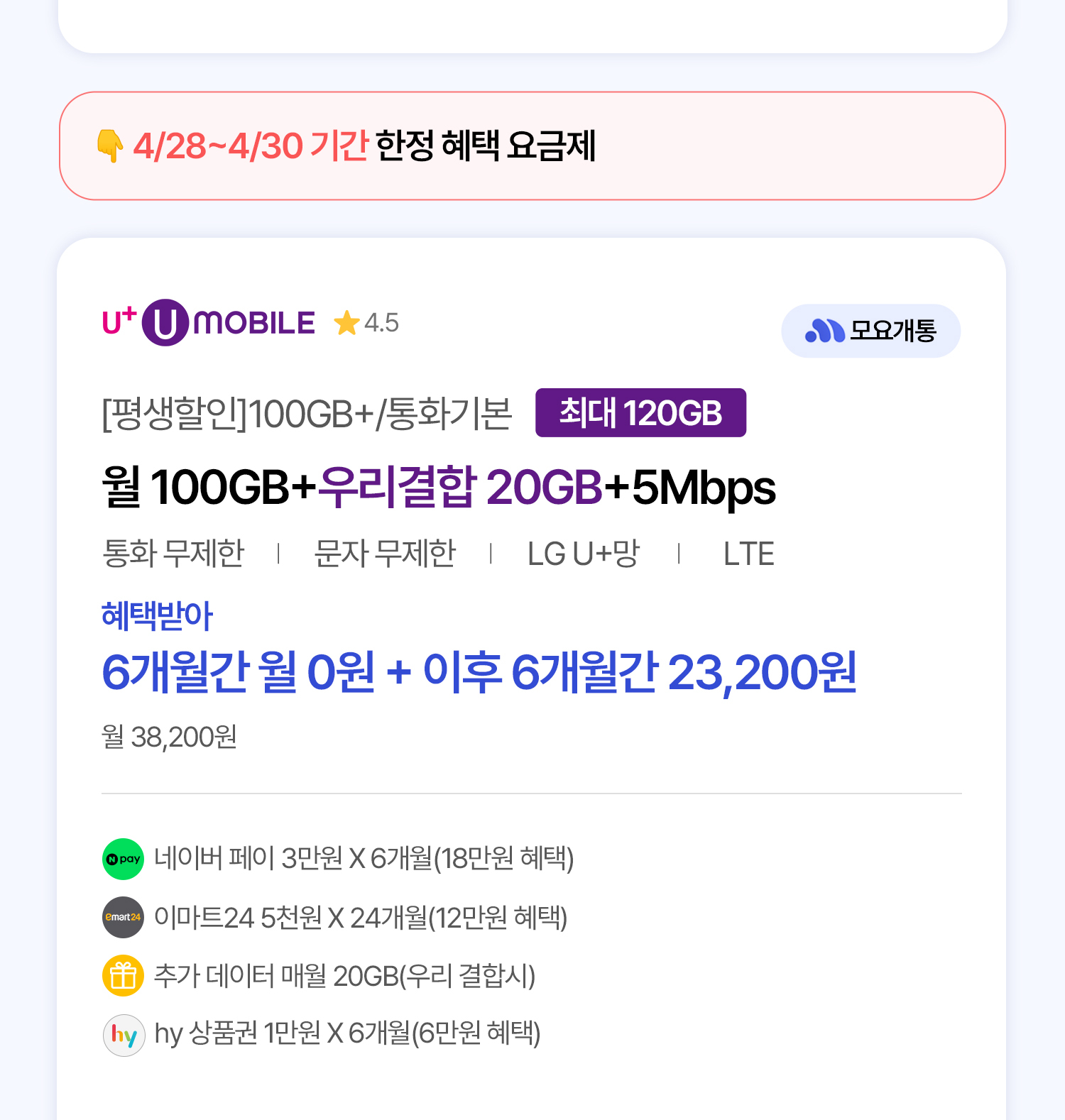This screenshot has width=1065, height=1120.
Task: Click the purple 최대 120GB badge
Action: pos(640,412)
